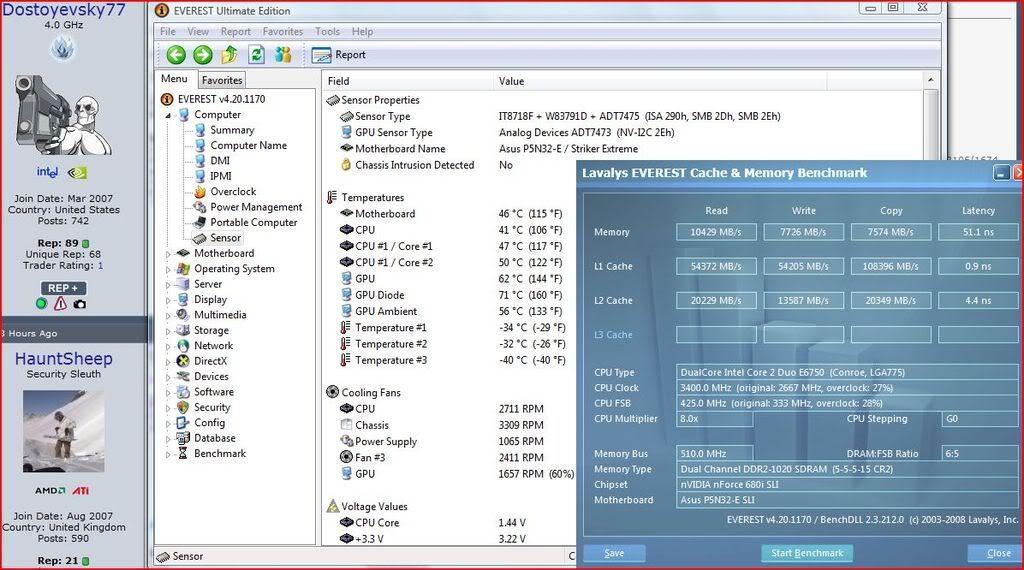Click the Memory Read 10429 MB/s field
Screen dimensions: 1024x570
(x=716, y=232)
